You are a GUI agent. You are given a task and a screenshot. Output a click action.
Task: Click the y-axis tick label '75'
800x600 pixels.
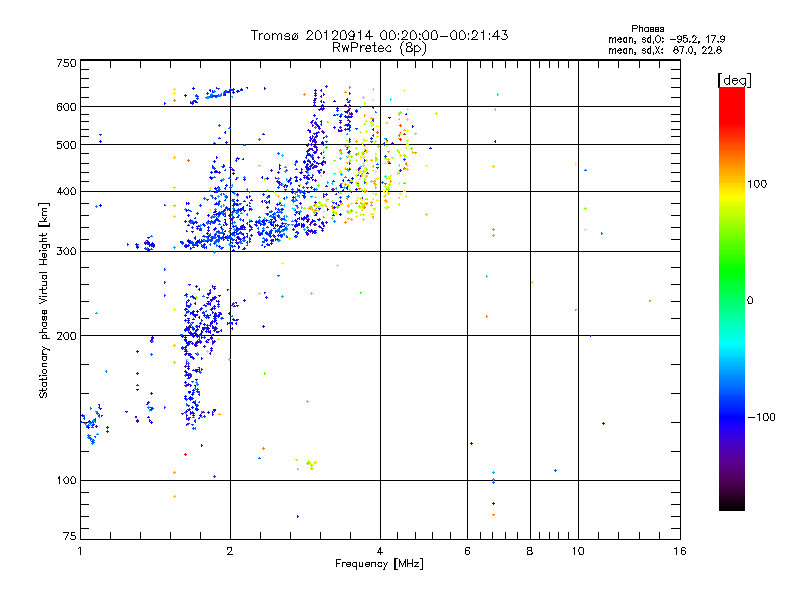point(70,536)
